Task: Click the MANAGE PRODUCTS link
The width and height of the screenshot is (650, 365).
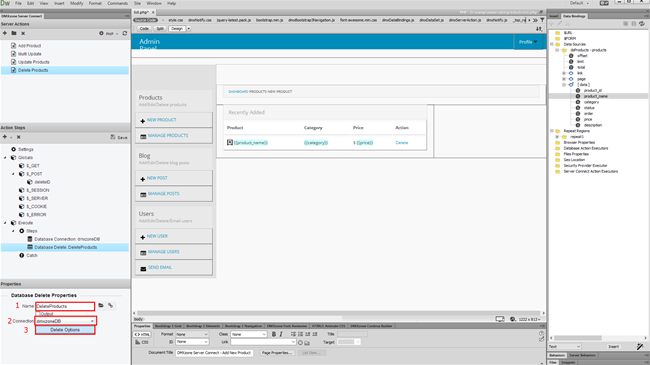Action: (168, 136)
